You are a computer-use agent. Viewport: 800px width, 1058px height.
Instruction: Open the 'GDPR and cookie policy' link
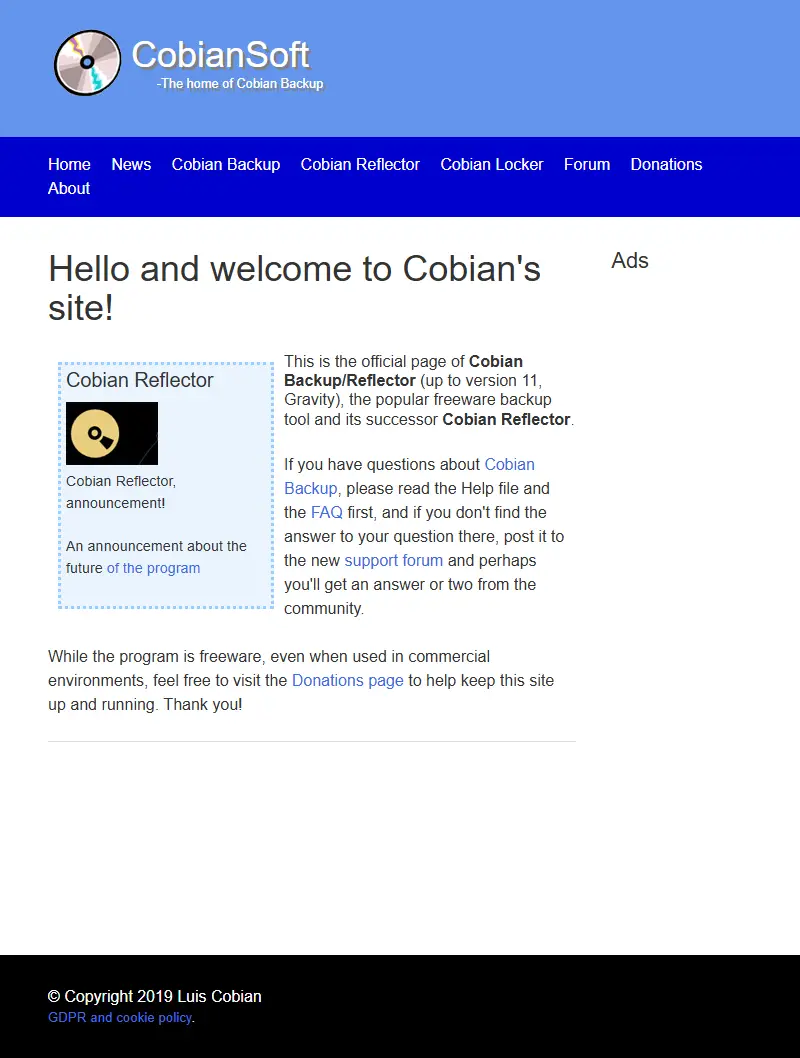point(120,1018)
